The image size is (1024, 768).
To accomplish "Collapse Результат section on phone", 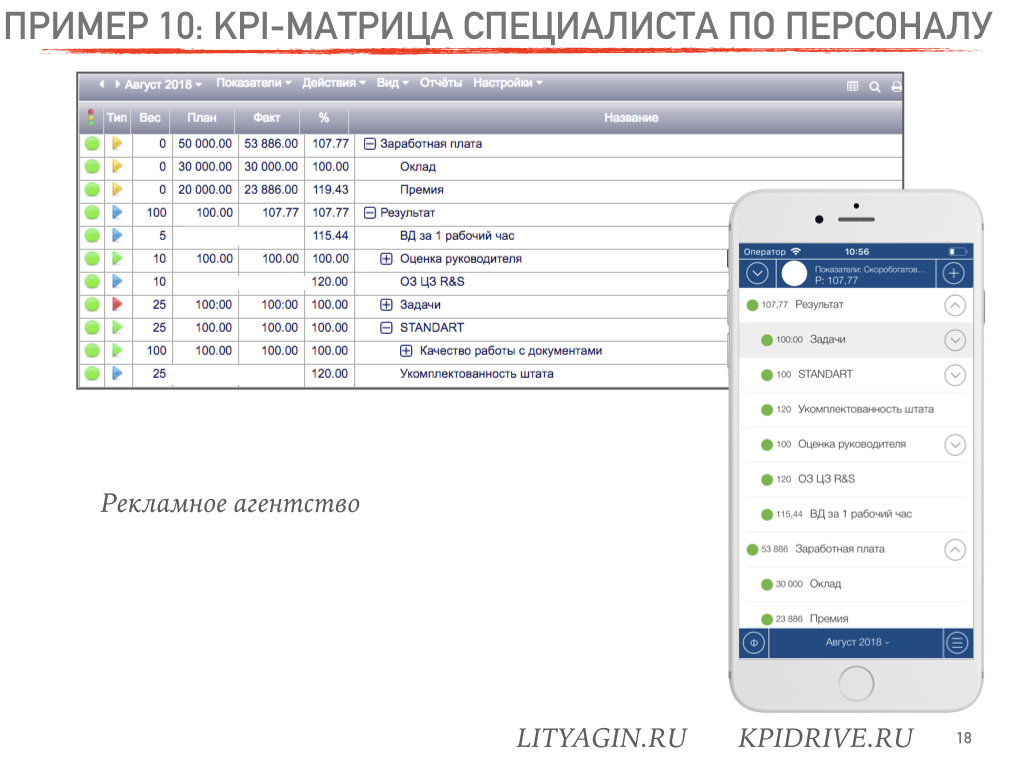I will click(955, 305).
